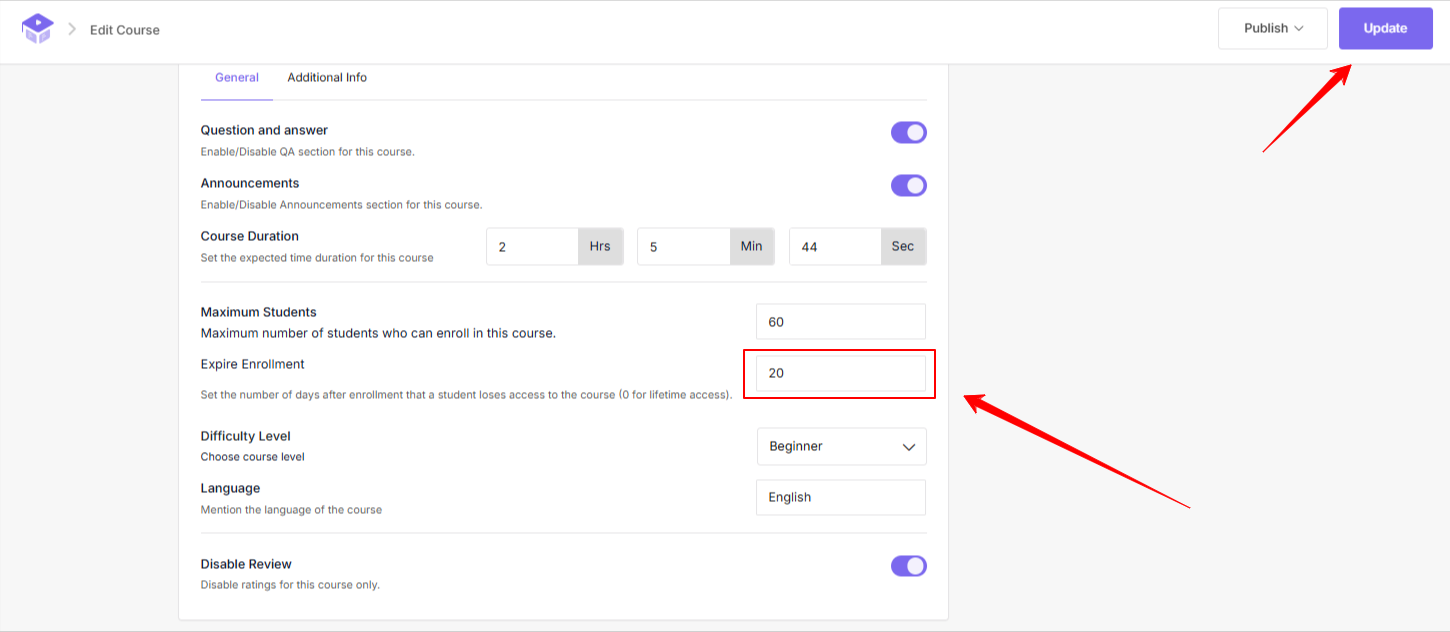This screenshot has height=632, width=1450.
Task: Open the Publish dropdown button
Action: [1273, 28]
